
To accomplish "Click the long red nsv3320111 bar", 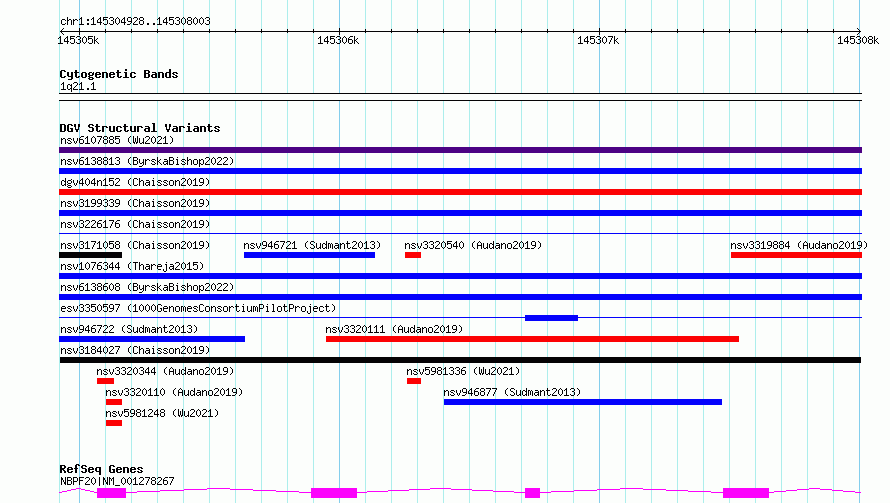I will pos(532,339).
